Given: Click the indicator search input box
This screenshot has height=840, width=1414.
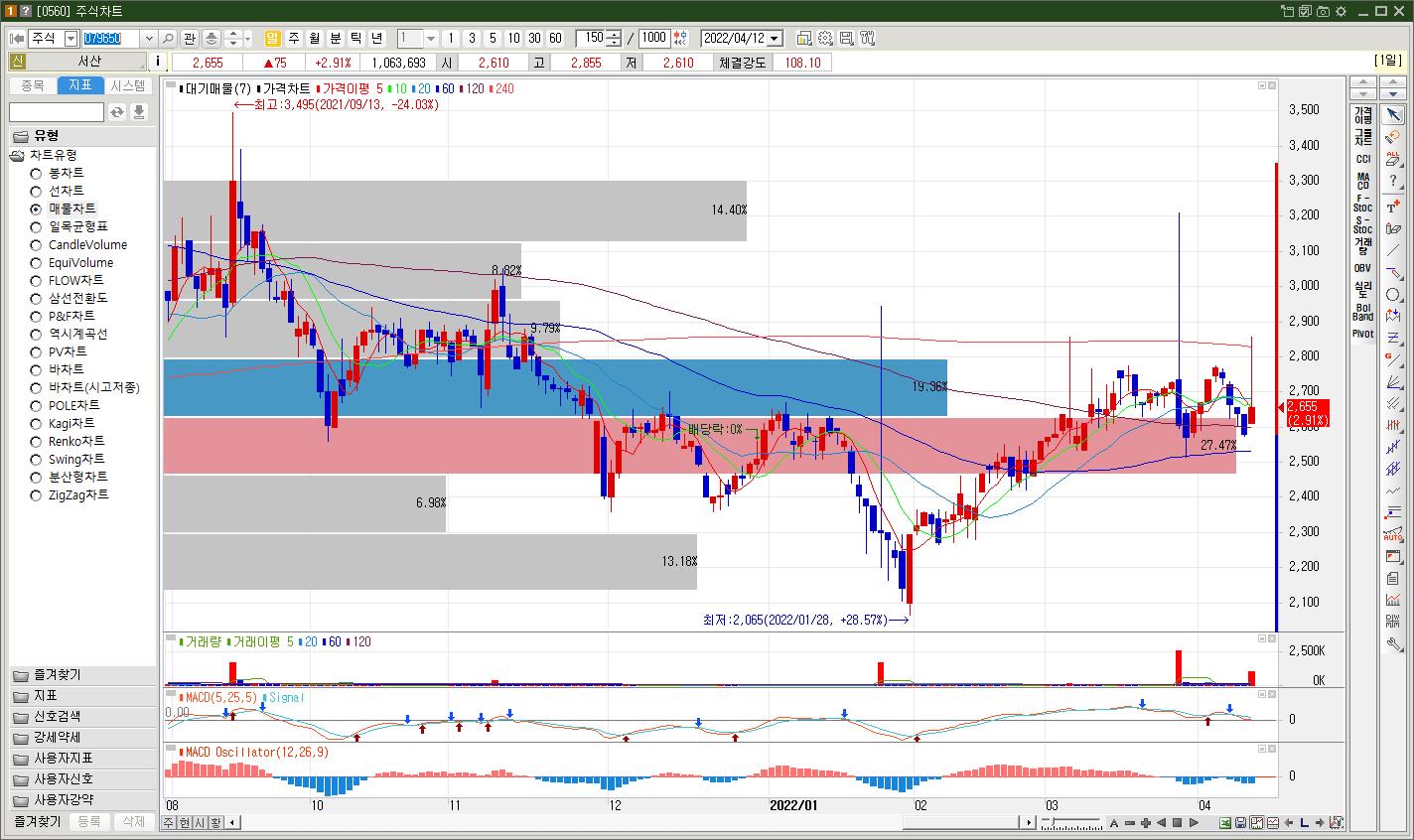Looking at the screenshot, I should (x=57, y=112).
